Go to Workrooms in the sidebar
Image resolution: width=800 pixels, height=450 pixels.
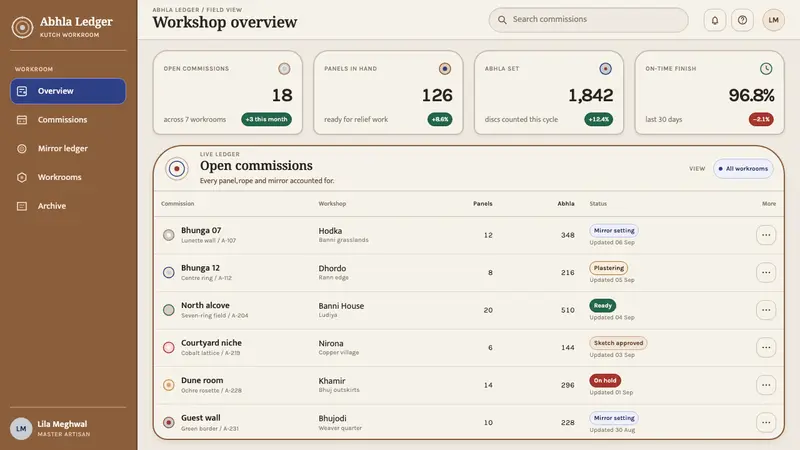[x=68, y=178]
